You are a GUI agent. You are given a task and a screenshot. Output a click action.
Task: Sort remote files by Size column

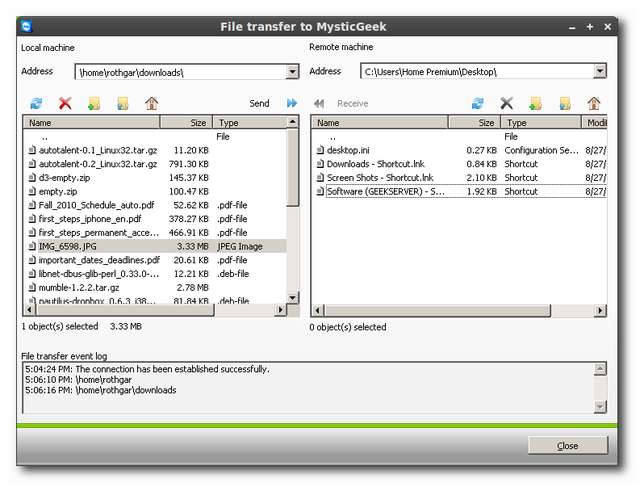475,122
